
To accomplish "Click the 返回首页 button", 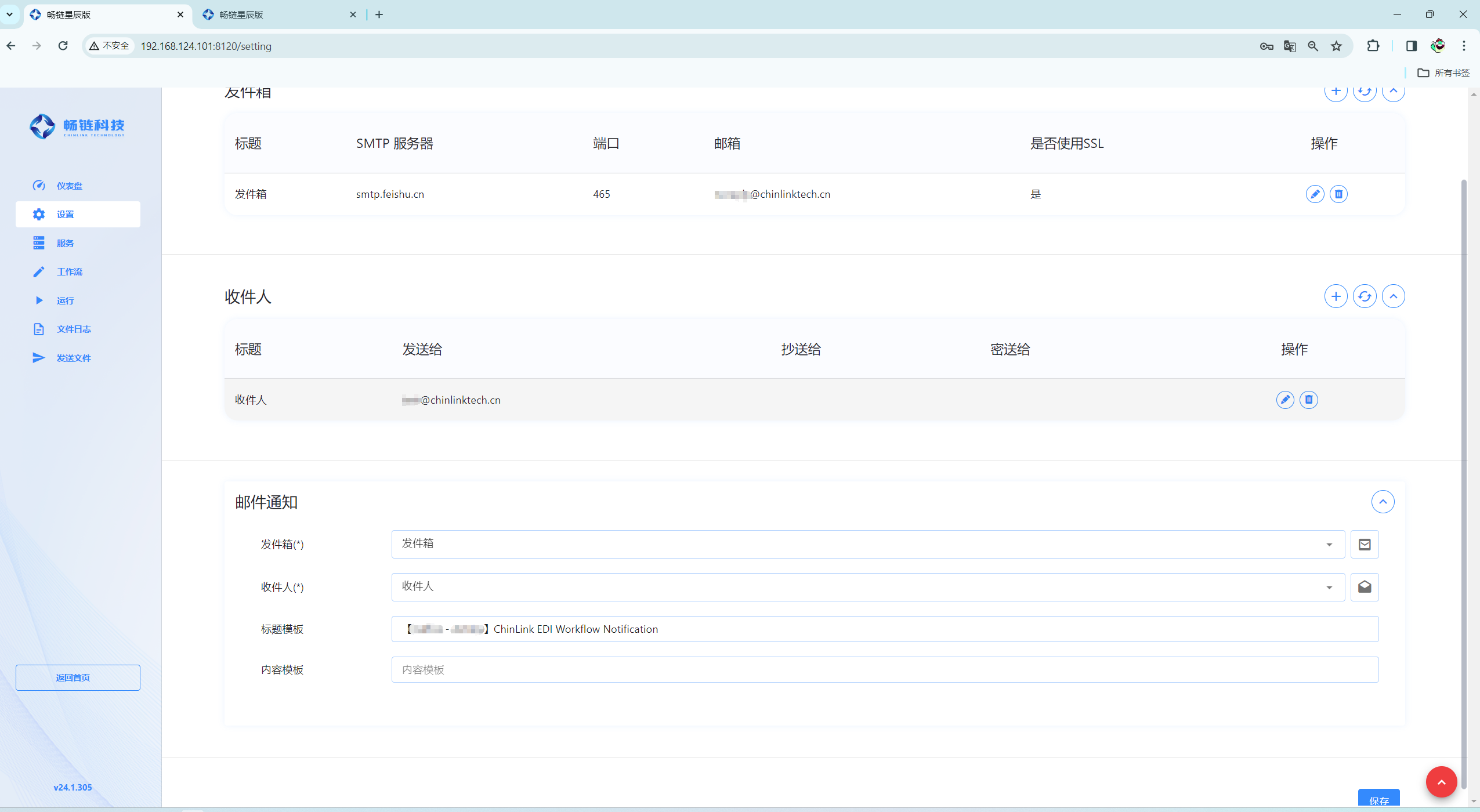I will (78, 677).
